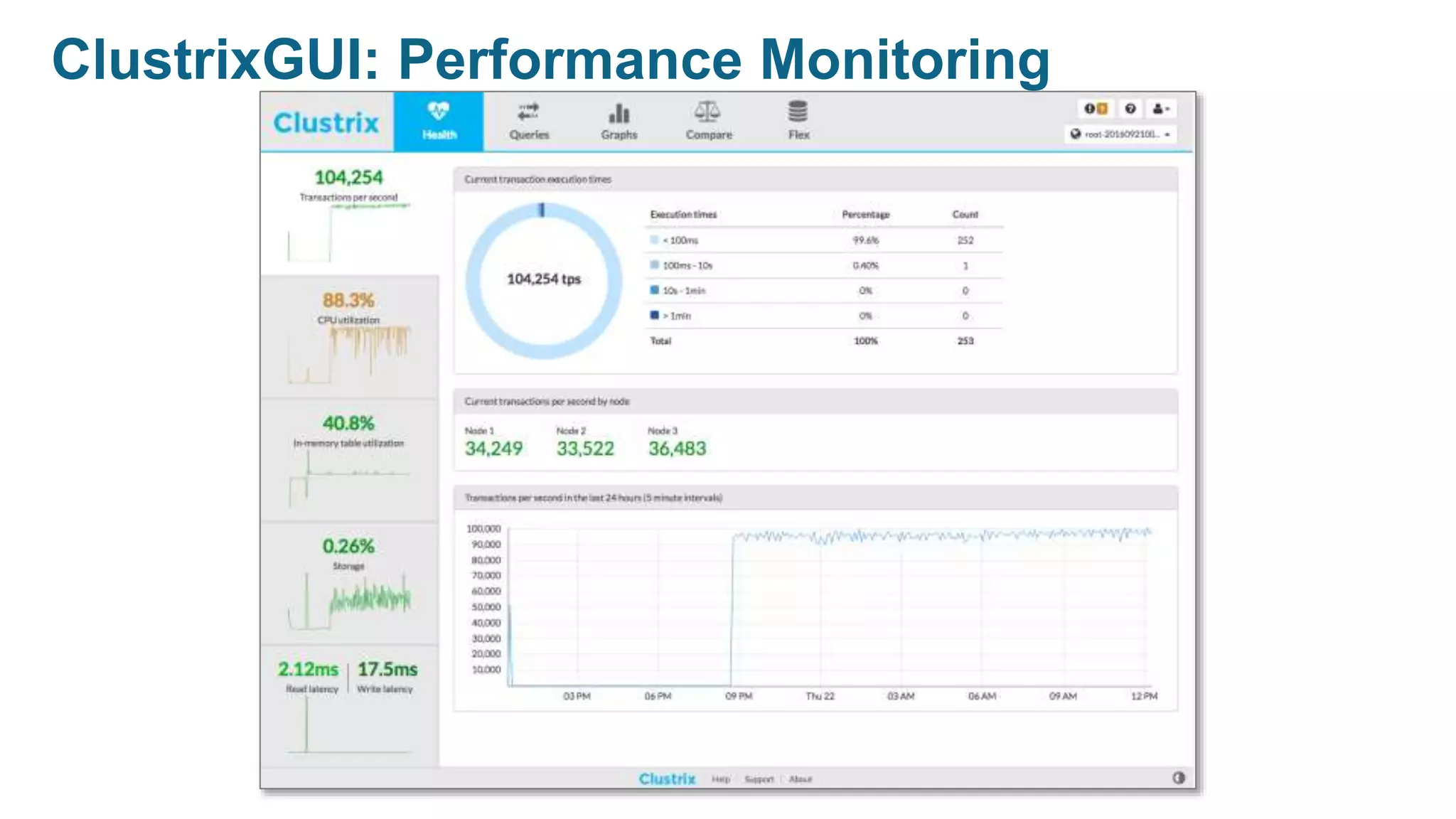1456x819 pixels.
Task: Expand the root cluster selector dropdown
Action: tap(1120, 134)
